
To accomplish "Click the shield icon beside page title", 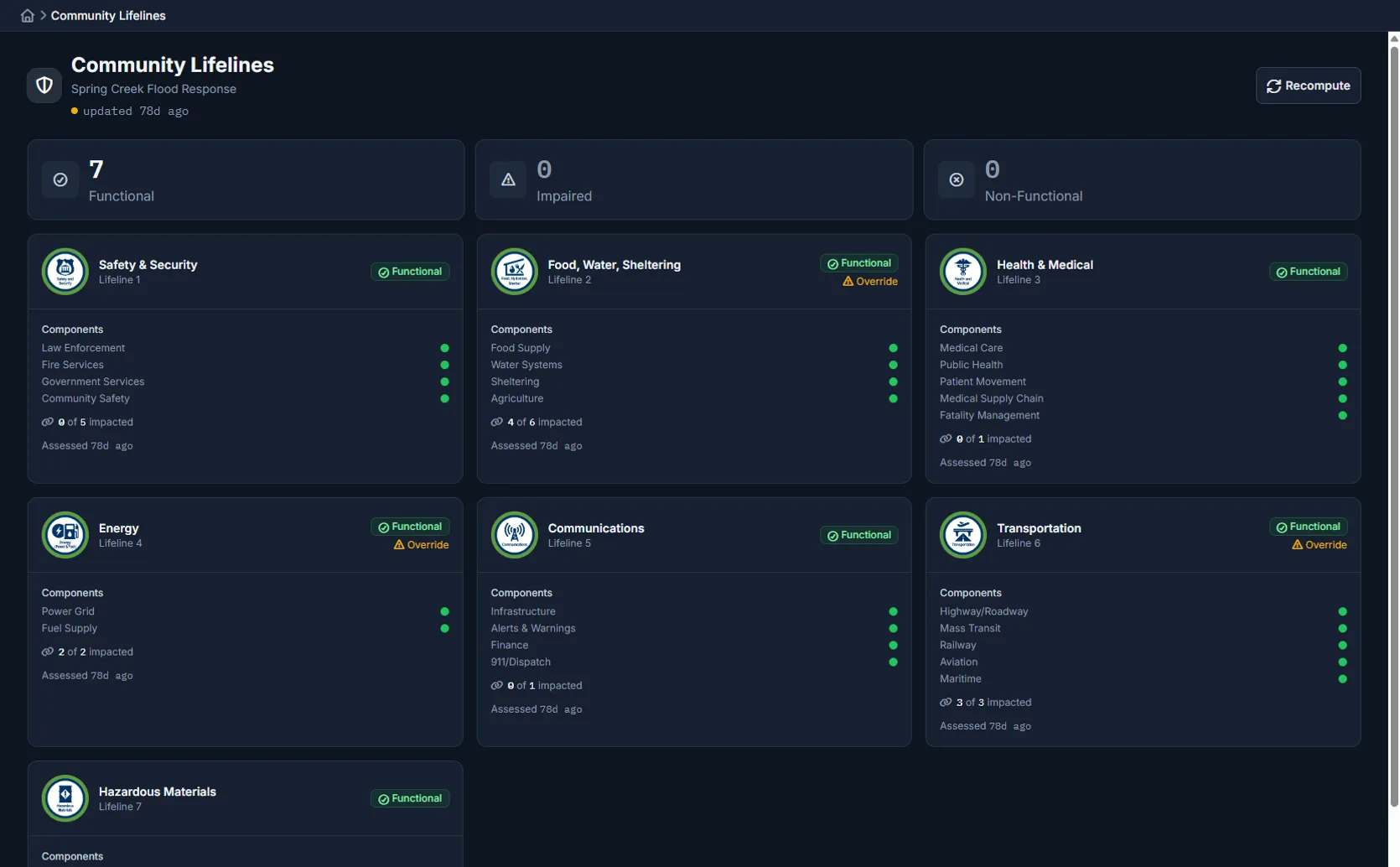I will click(44, 85).
